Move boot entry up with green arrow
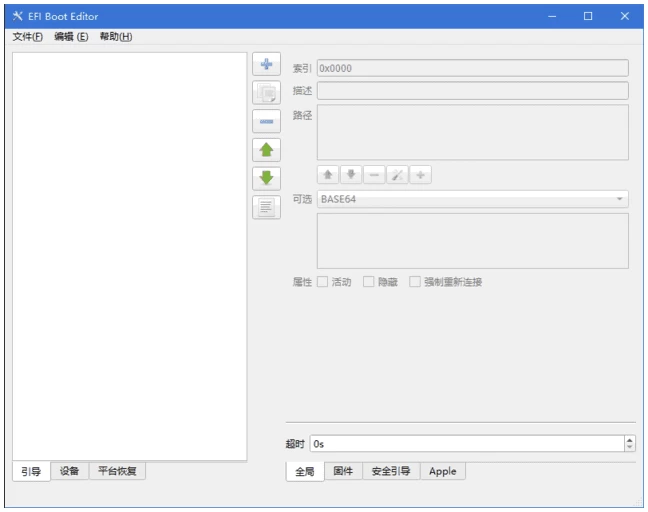This screenshot has height=512, width=648. [266, 151]
